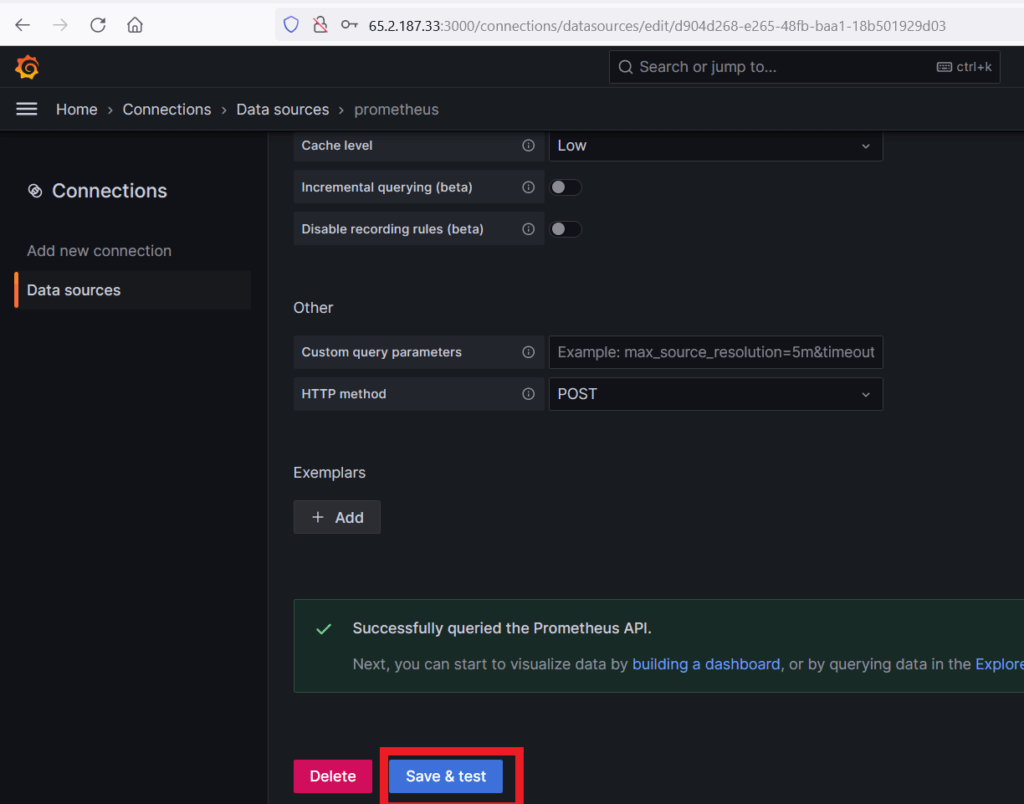Navigate to the Connections breadcrumb
The image size is (1024, 804).
tap(167, 109)
